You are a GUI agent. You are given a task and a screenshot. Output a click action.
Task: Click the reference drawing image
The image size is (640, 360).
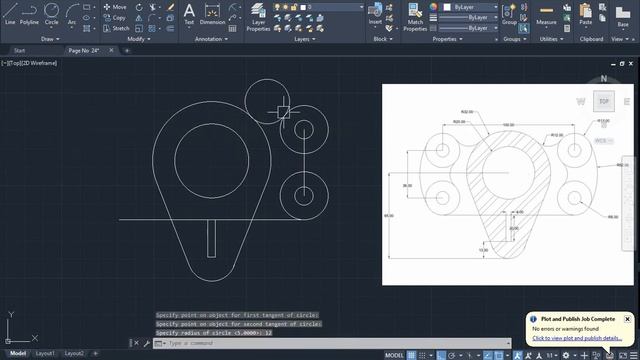(x=508, y=184)
